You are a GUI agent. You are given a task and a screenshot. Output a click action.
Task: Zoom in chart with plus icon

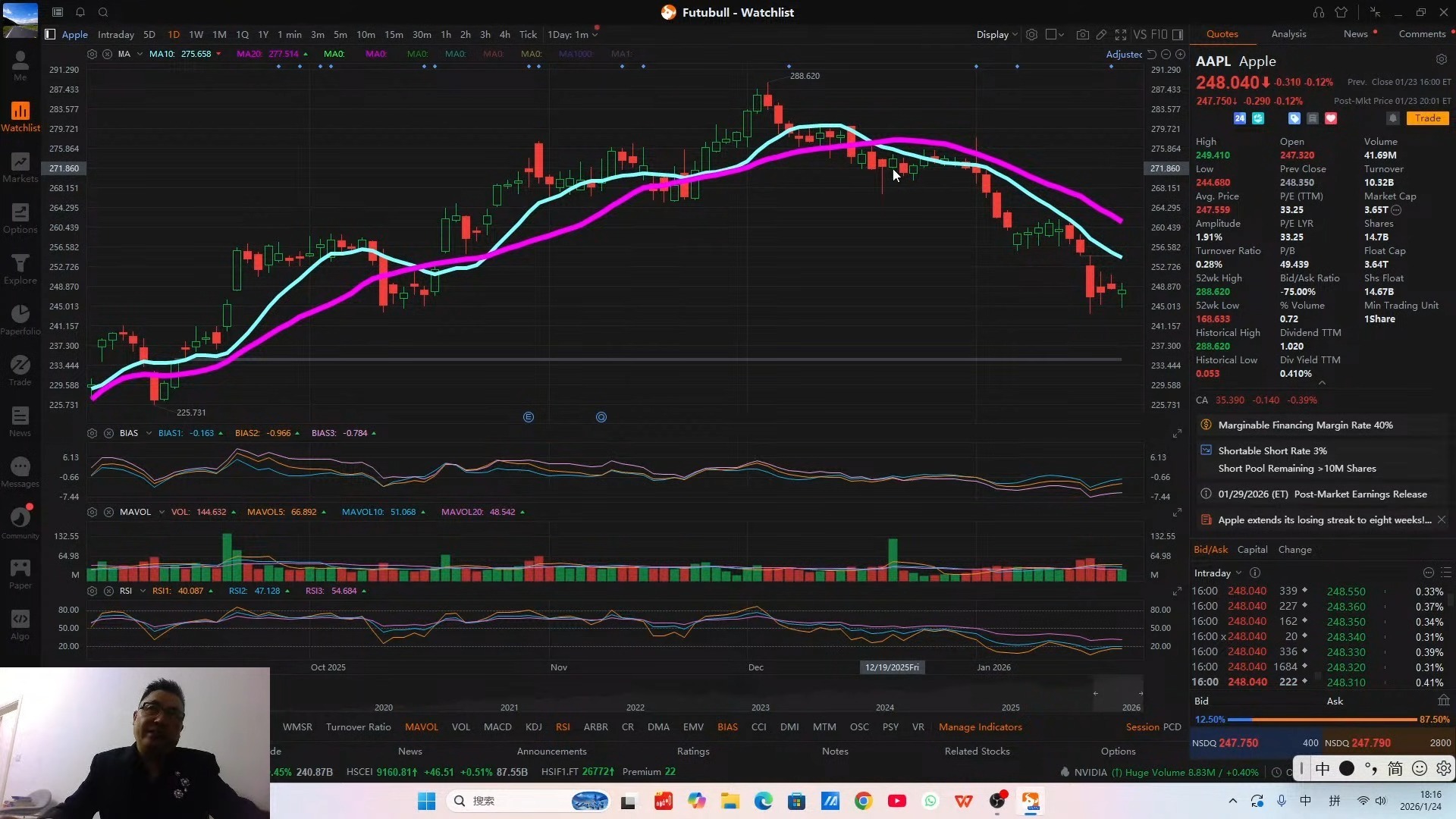point(1180,55)
